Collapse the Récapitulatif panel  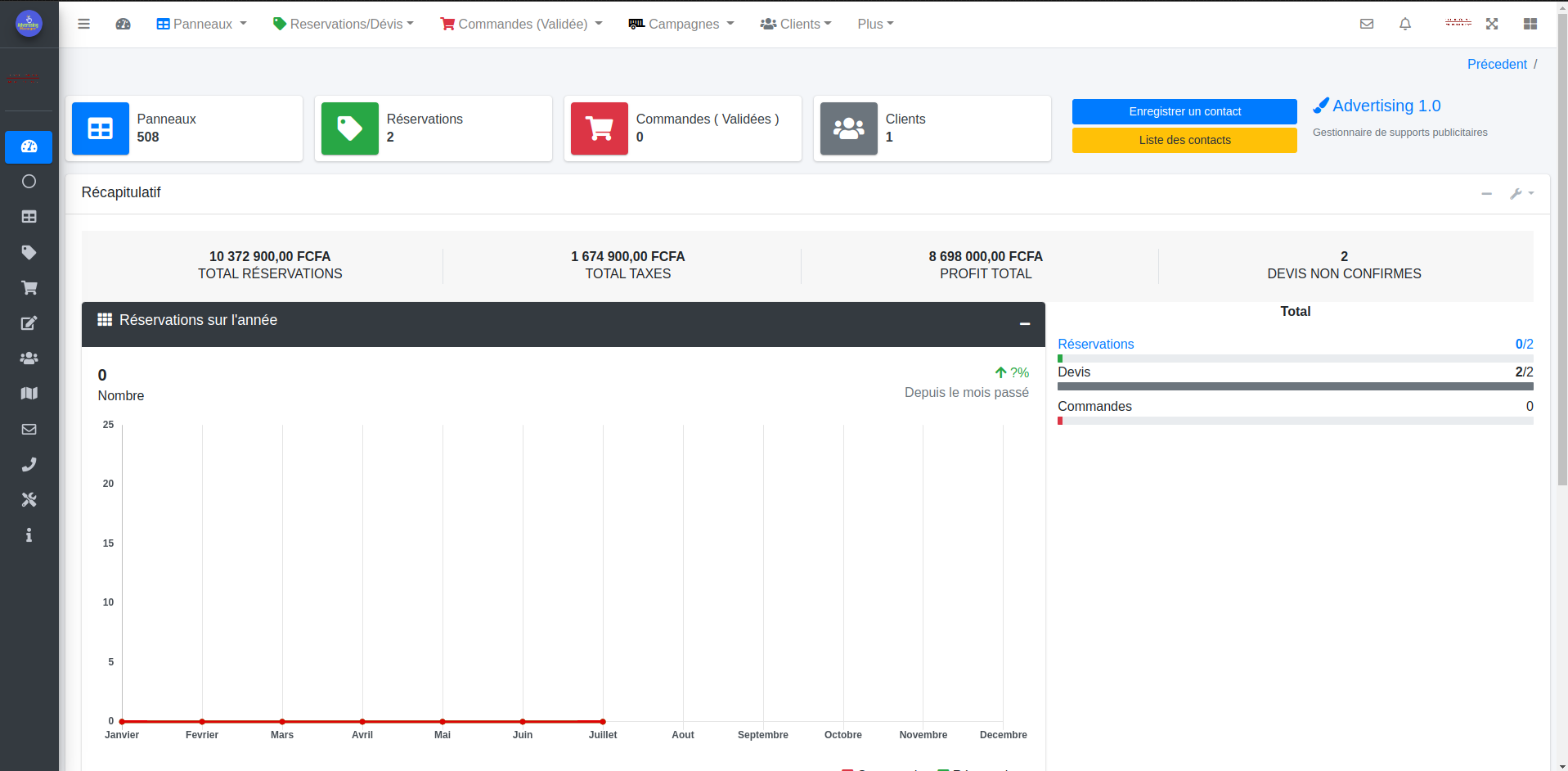click(x=1486, y=194)
